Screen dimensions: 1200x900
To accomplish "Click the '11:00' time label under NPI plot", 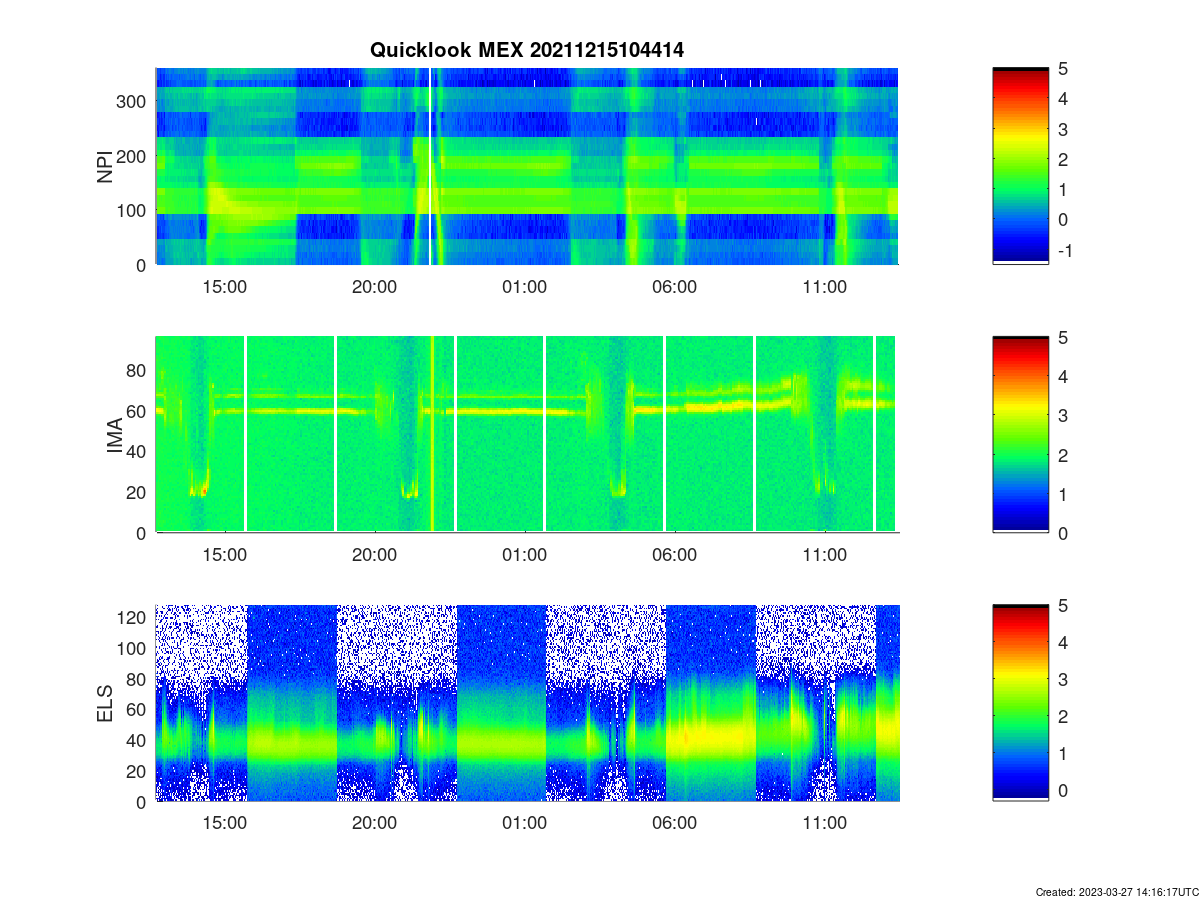I will [x=825, y=286].
